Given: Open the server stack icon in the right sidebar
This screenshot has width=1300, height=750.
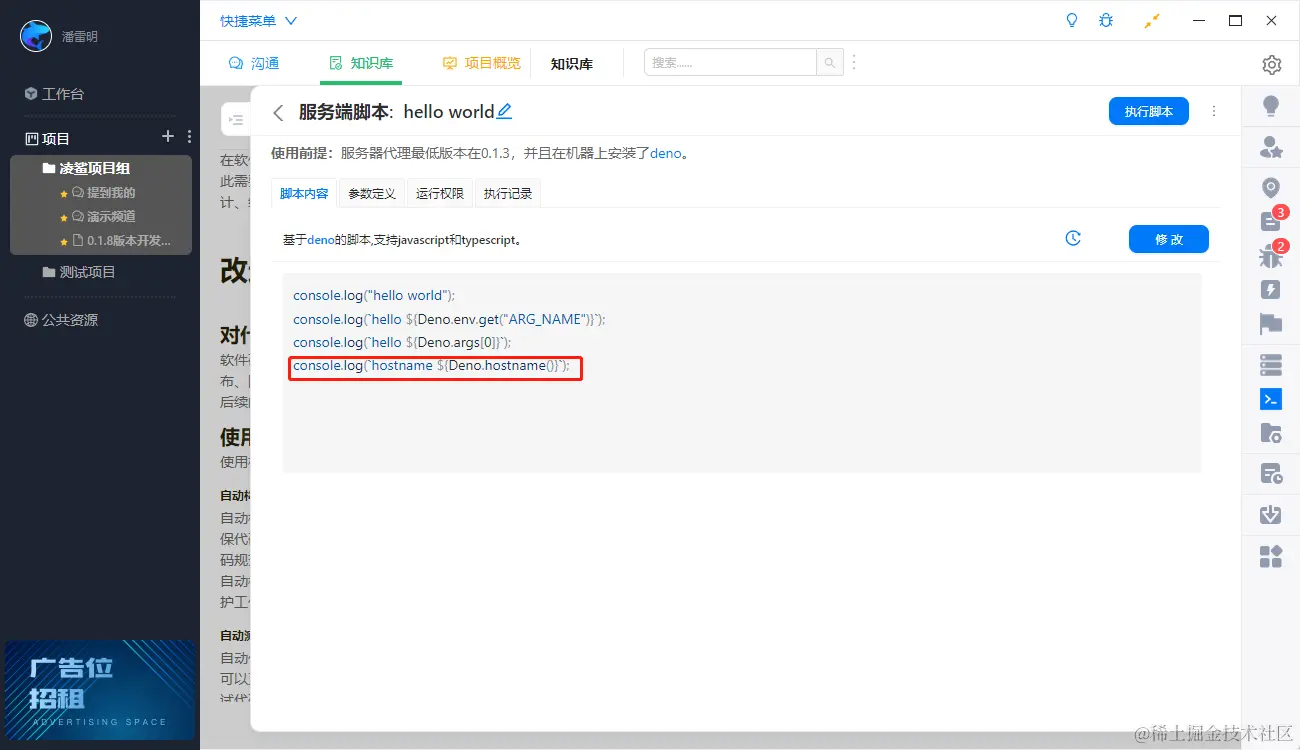Looking at the screenshot, I should tap(1271, 365).
